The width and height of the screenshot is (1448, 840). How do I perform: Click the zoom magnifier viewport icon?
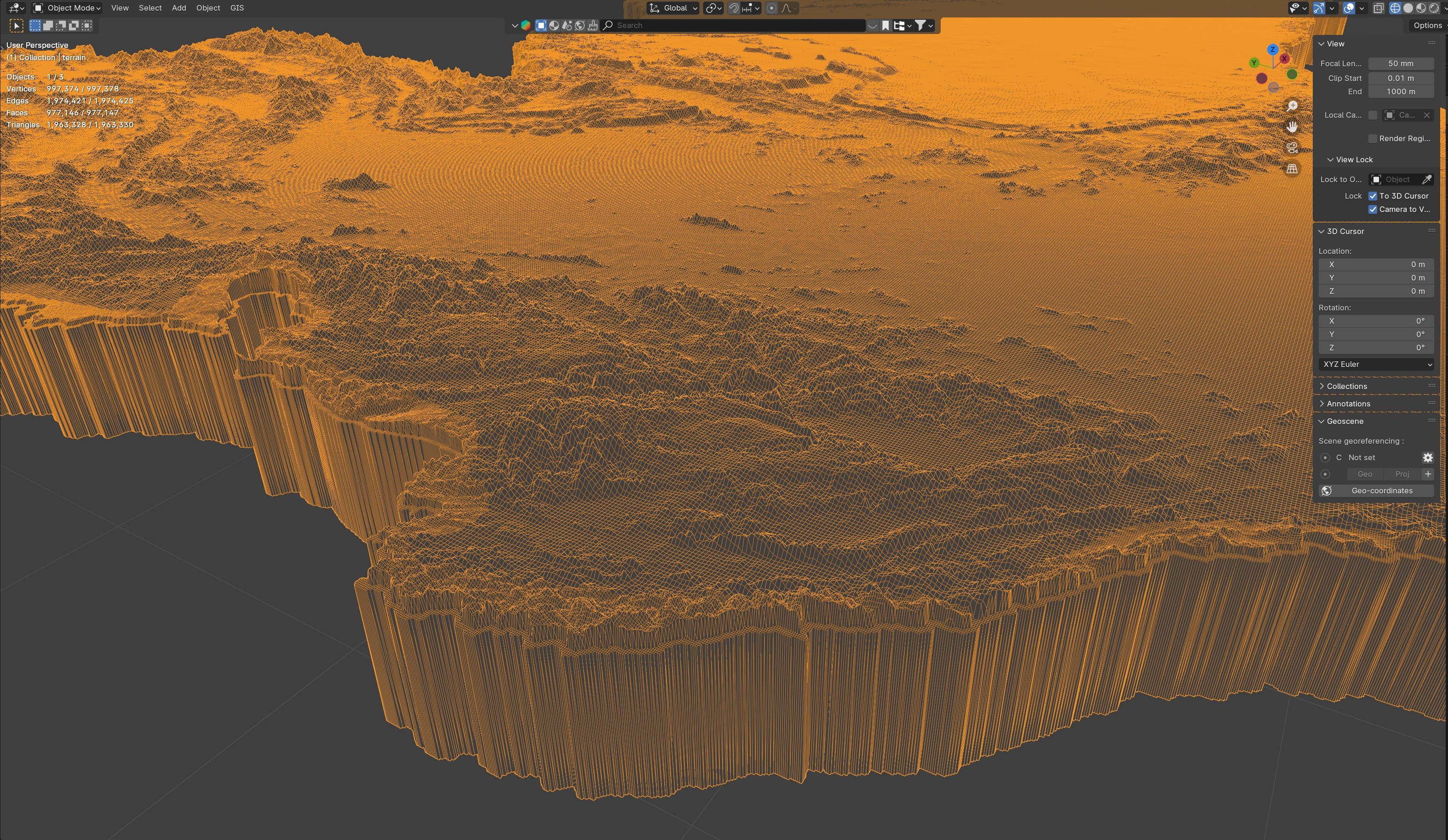tap(1292, 106)
